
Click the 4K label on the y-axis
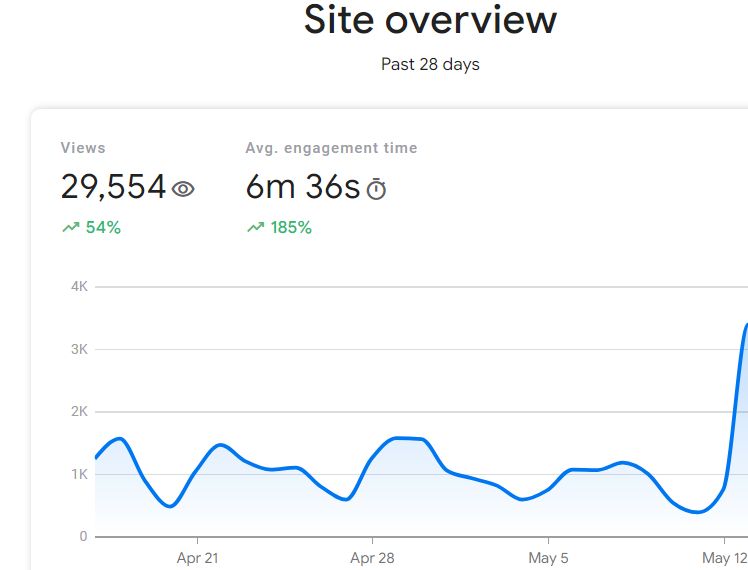78,287
